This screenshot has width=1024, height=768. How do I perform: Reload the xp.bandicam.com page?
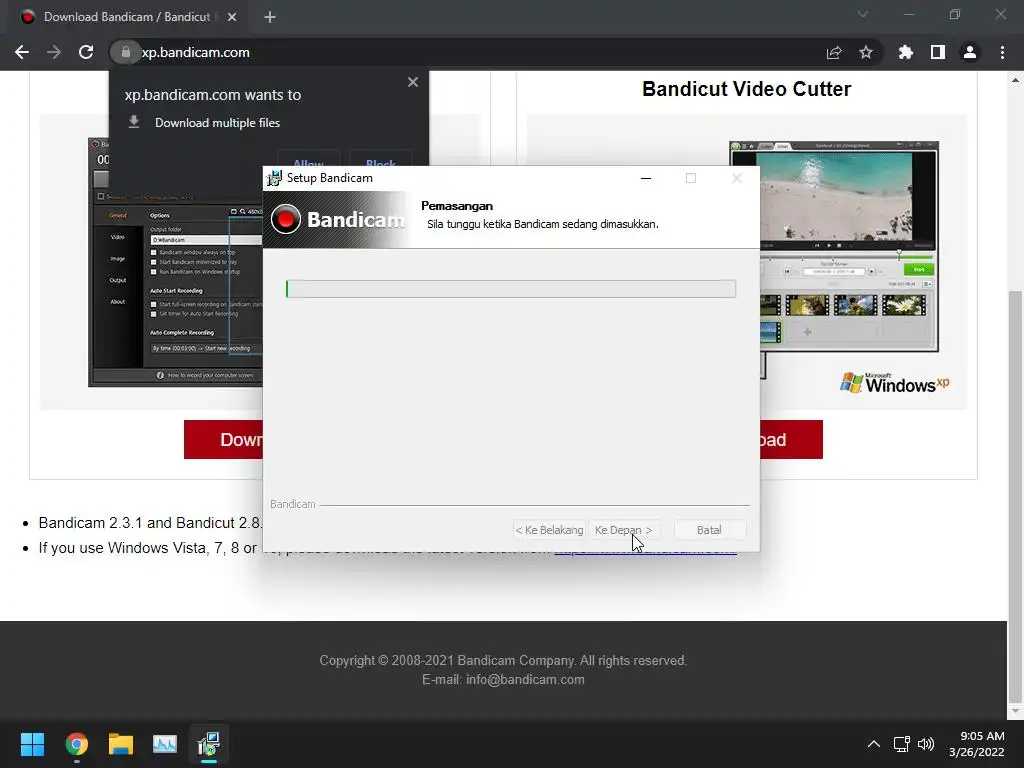(86, 52)
